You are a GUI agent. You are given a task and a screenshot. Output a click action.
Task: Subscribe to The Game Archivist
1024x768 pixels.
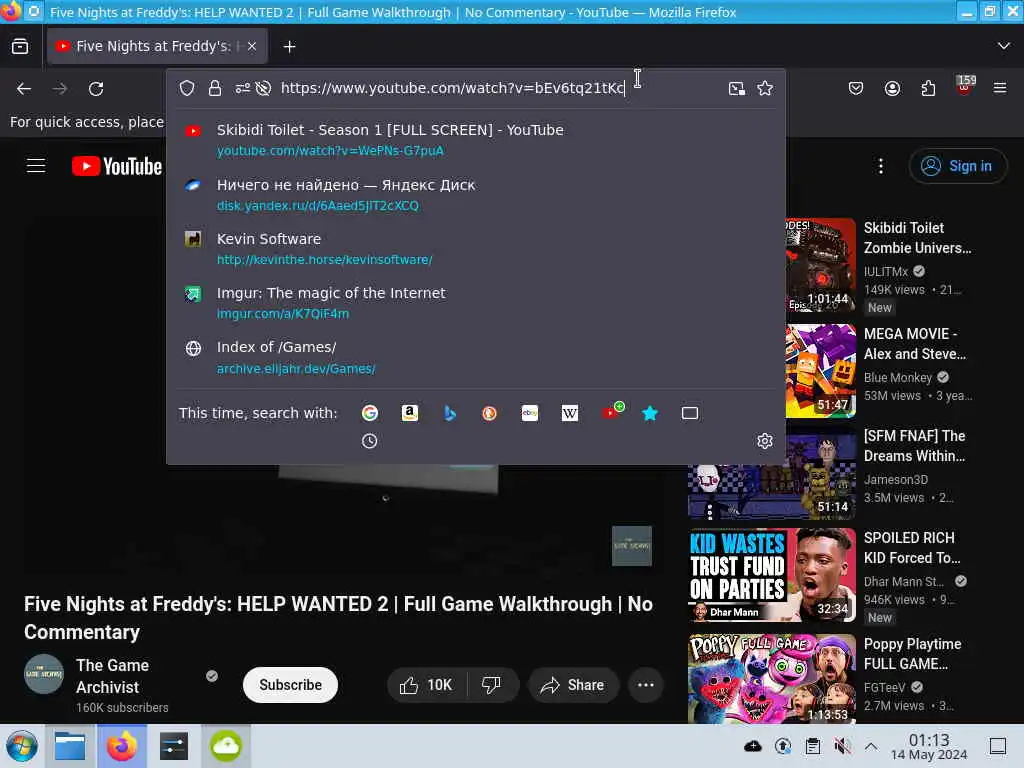point(290,684)
